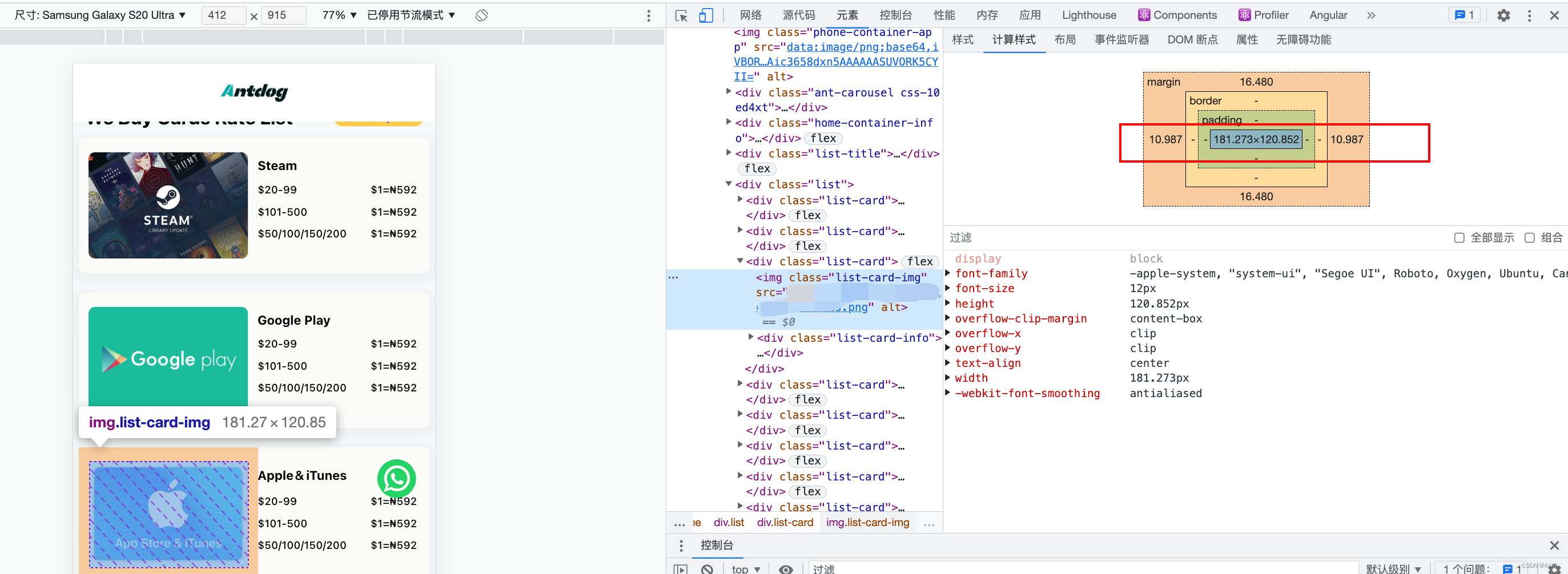Click the console 过滤 filter input
1568x574 pixels.
1083,569
